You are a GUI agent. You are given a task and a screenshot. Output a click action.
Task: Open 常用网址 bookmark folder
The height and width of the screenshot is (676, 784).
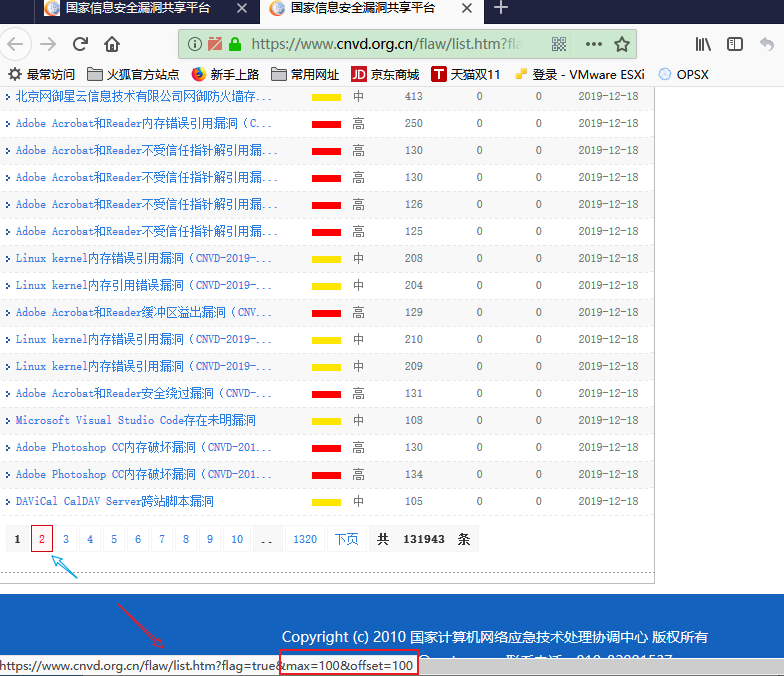pos(305,74)
